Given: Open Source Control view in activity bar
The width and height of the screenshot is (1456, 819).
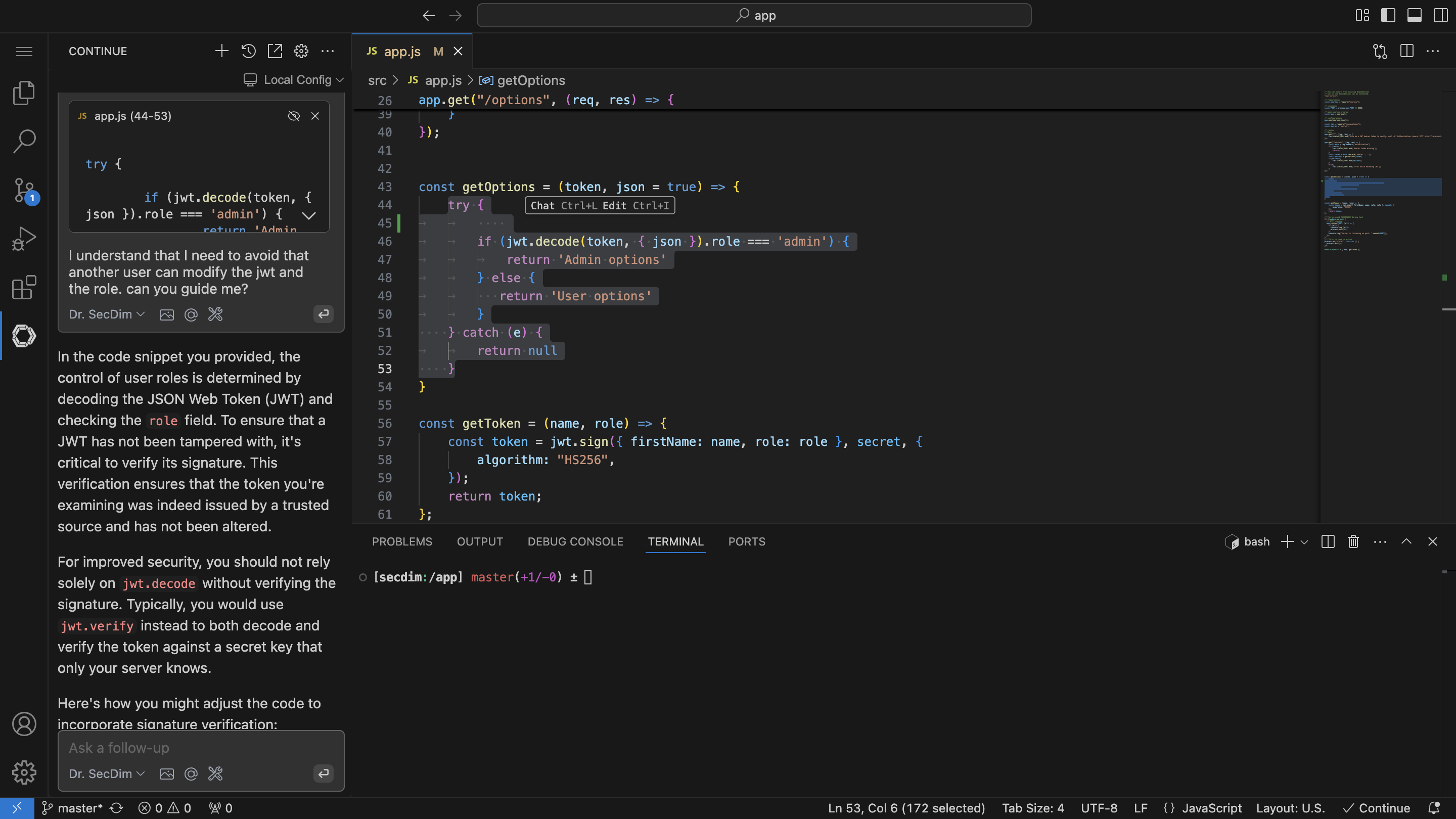Looking at the screenshot, I should 24,190.
